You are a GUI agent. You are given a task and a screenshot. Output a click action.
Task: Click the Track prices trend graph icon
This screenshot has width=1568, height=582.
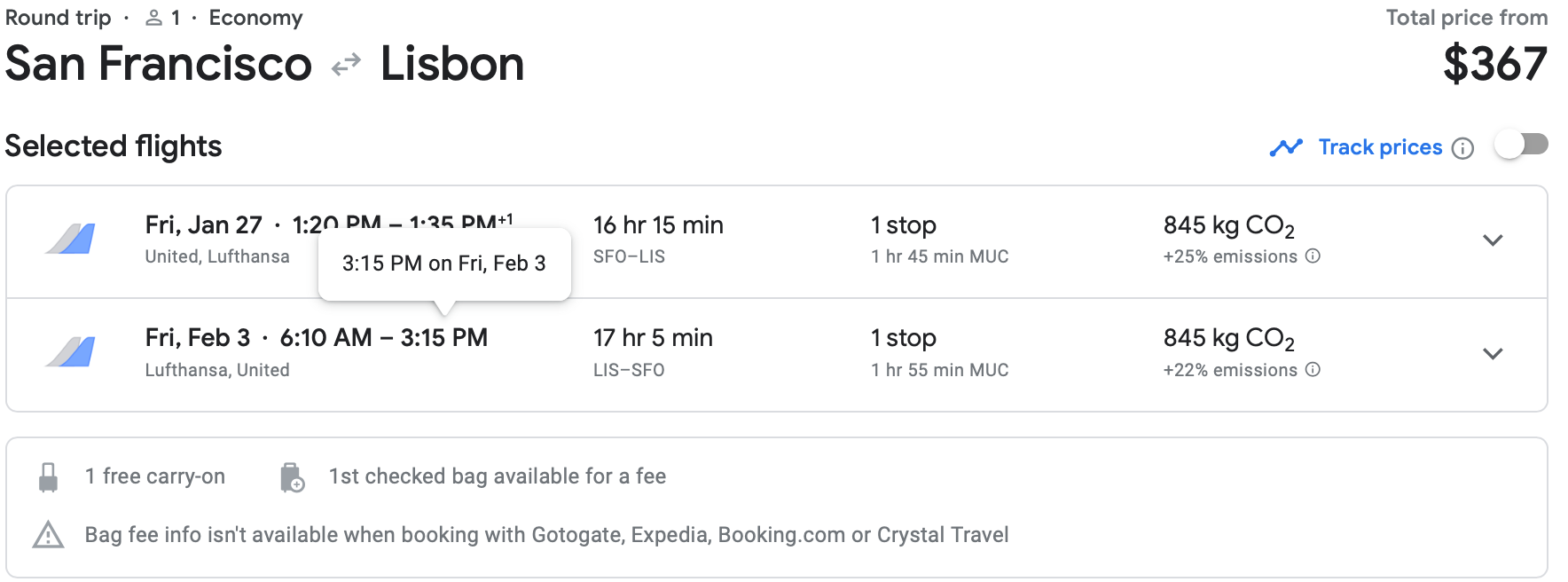point(1286,147)
